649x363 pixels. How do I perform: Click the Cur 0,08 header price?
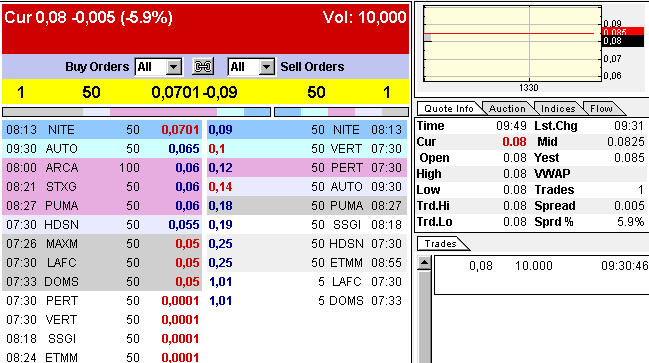(88, 17)
